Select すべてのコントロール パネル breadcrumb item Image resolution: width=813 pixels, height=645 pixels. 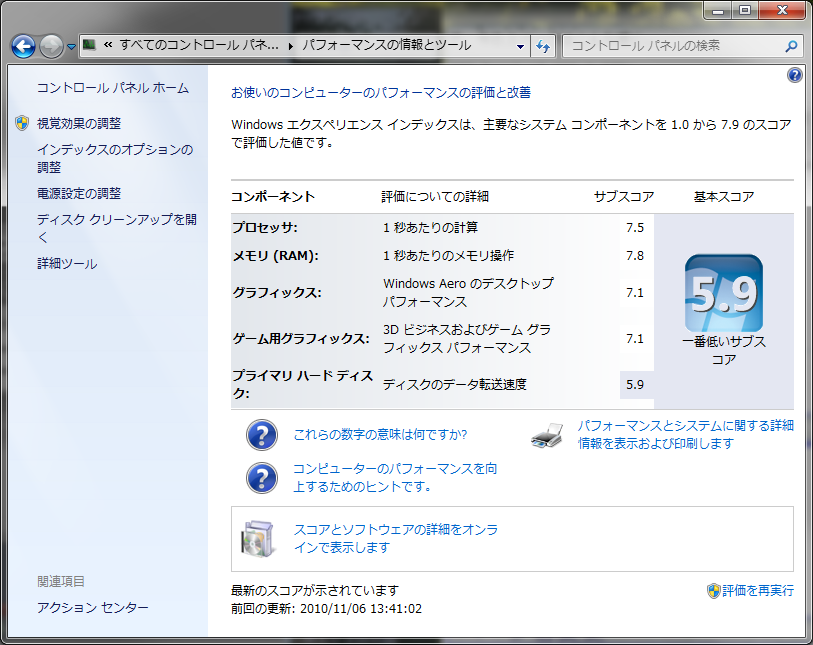click(198, 46)
